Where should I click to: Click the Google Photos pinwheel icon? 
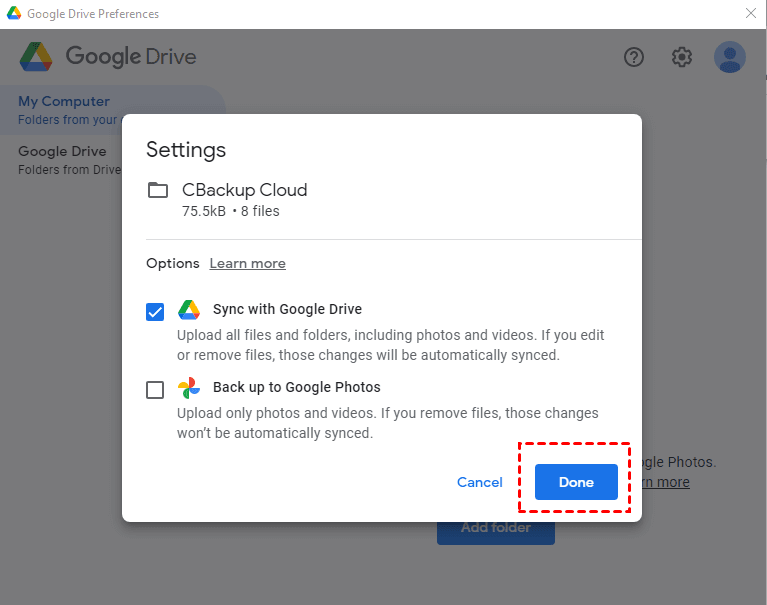click(x=189, y=388)
